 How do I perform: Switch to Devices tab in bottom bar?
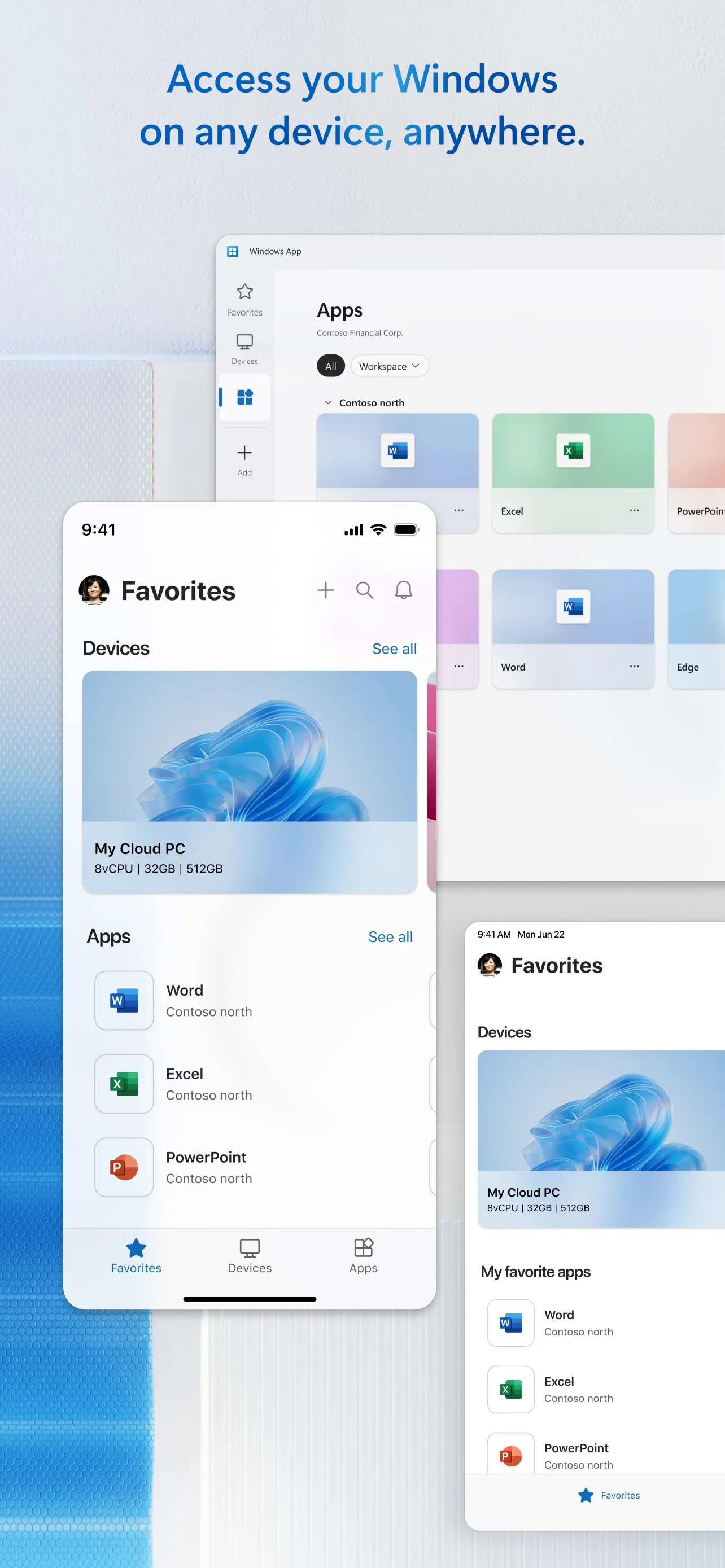click(250, 1256)
